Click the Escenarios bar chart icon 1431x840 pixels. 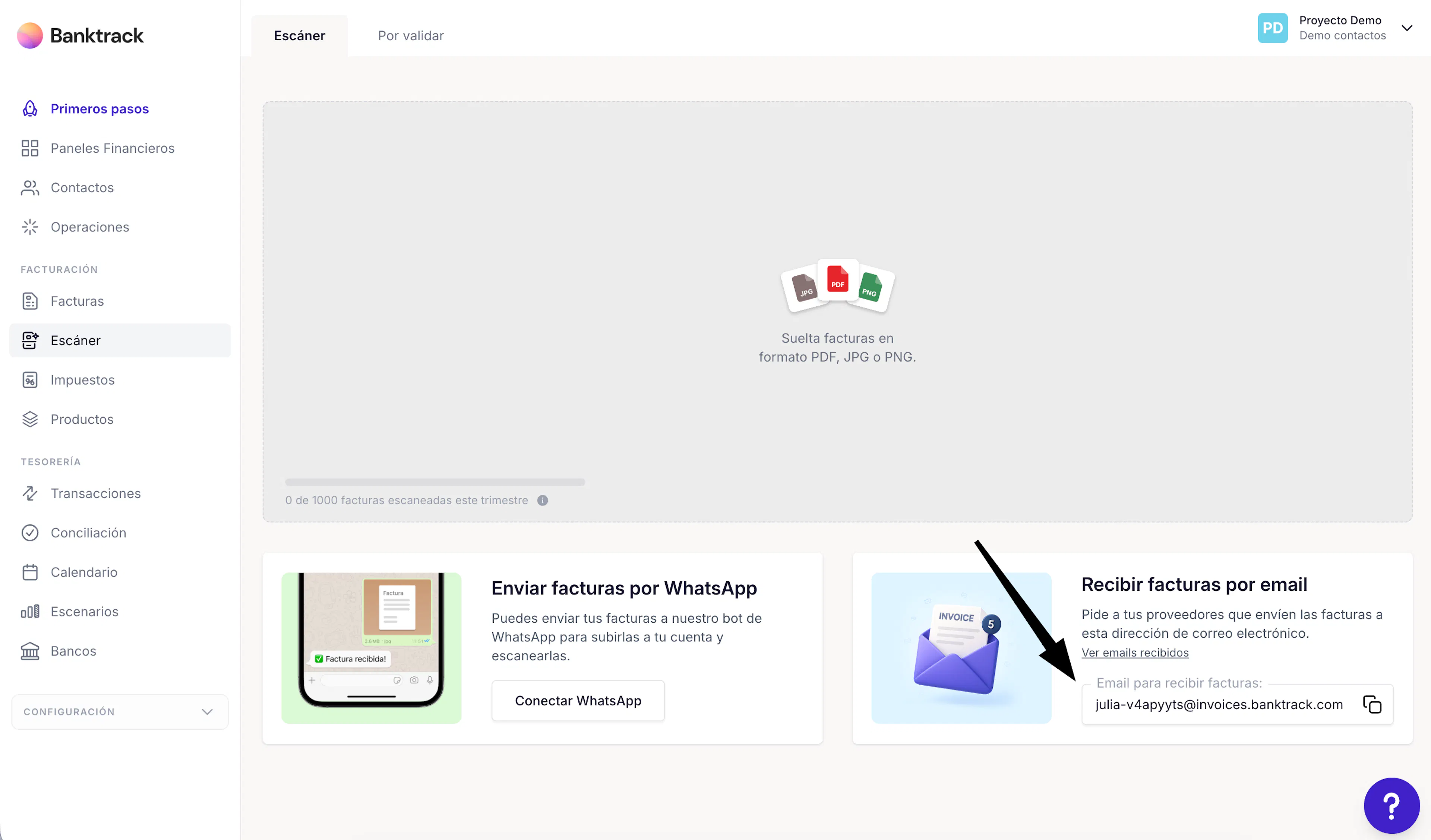coord(29,612)
